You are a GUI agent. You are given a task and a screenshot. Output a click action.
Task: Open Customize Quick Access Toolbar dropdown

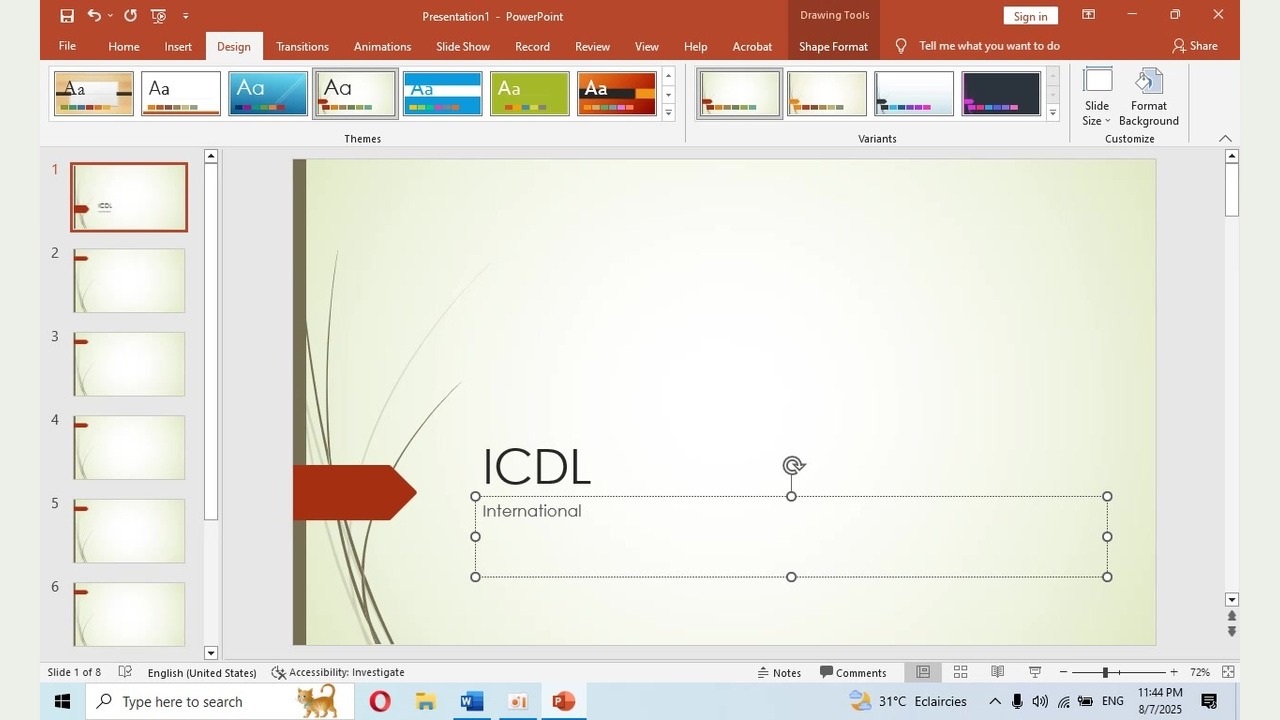click(186, 16)
